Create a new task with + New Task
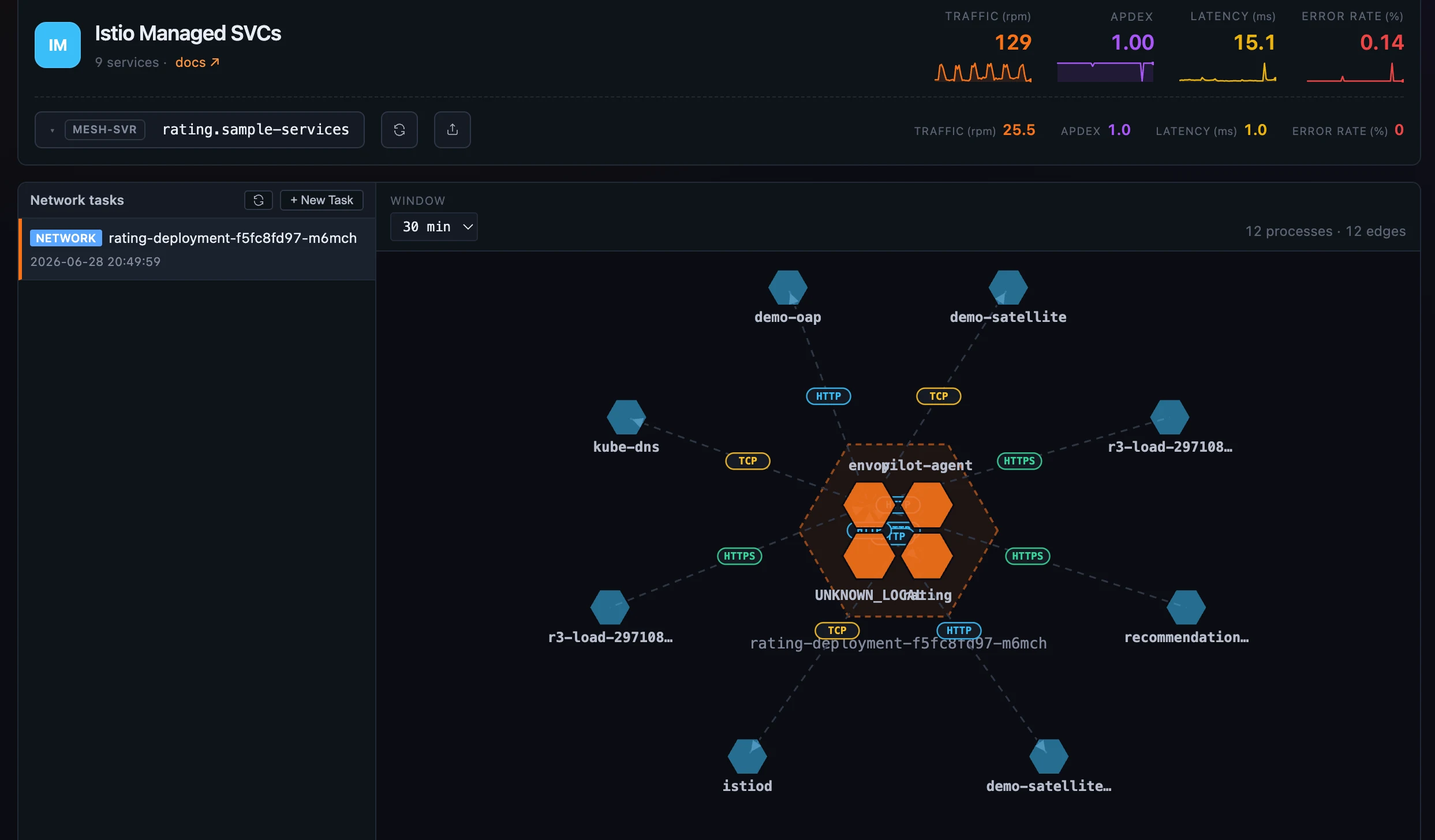Screen dimensions: 1435x840 pos(322,200)
